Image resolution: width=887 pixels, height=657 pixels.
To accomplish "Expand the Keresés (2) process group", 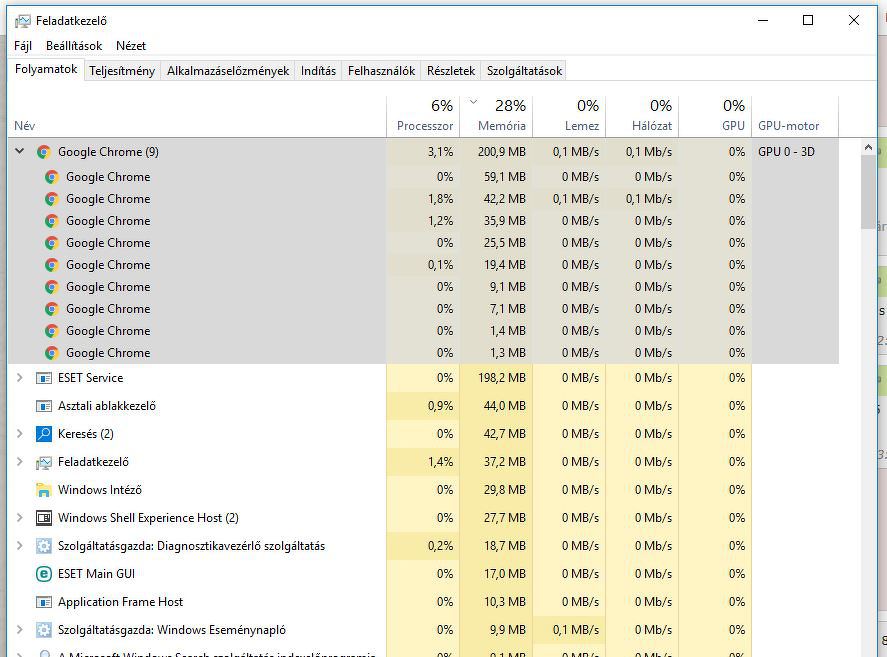I will [x=19, y=434].
